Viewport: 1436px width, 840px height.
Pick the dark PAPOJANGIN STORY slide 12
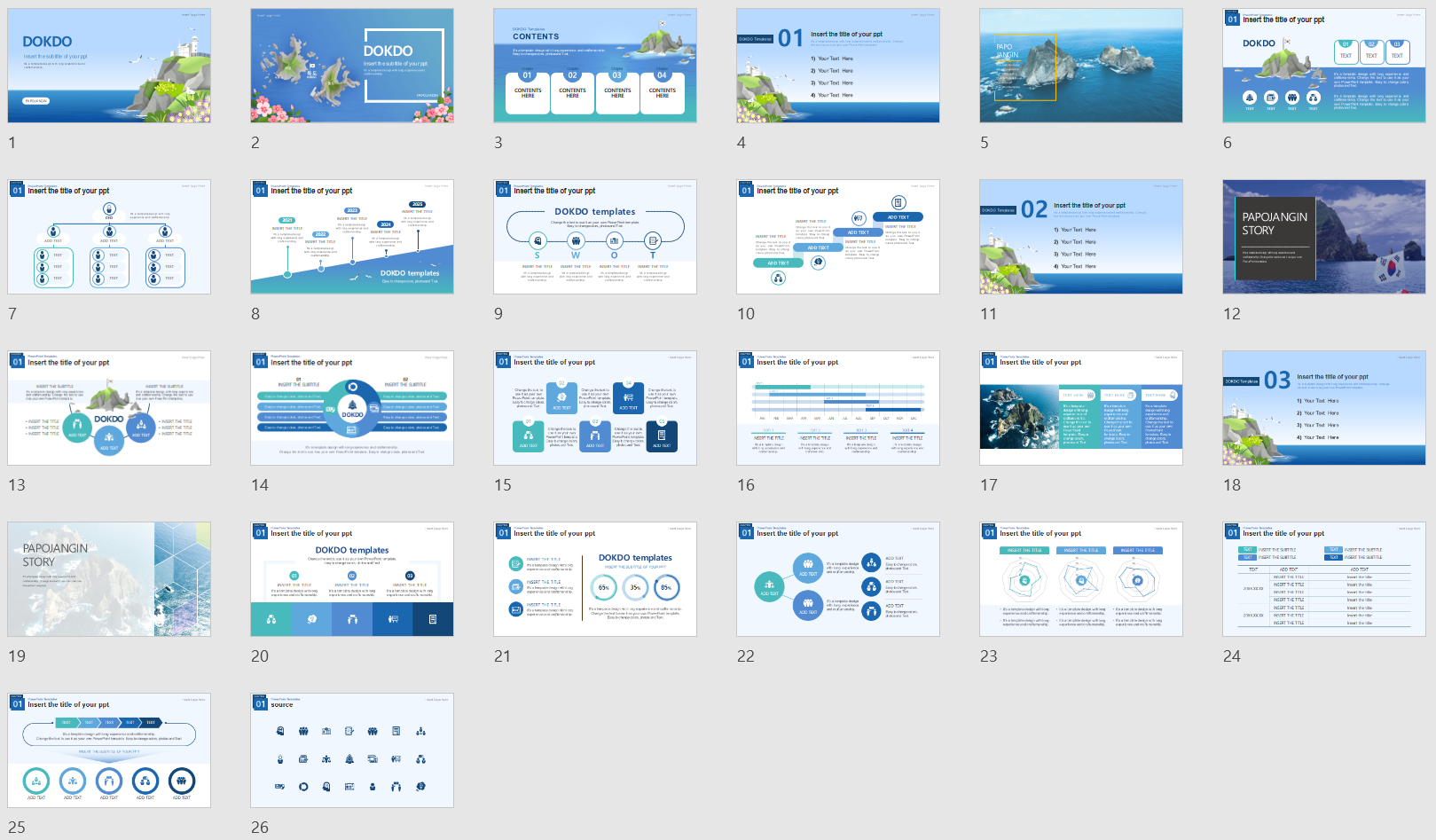1324,237
